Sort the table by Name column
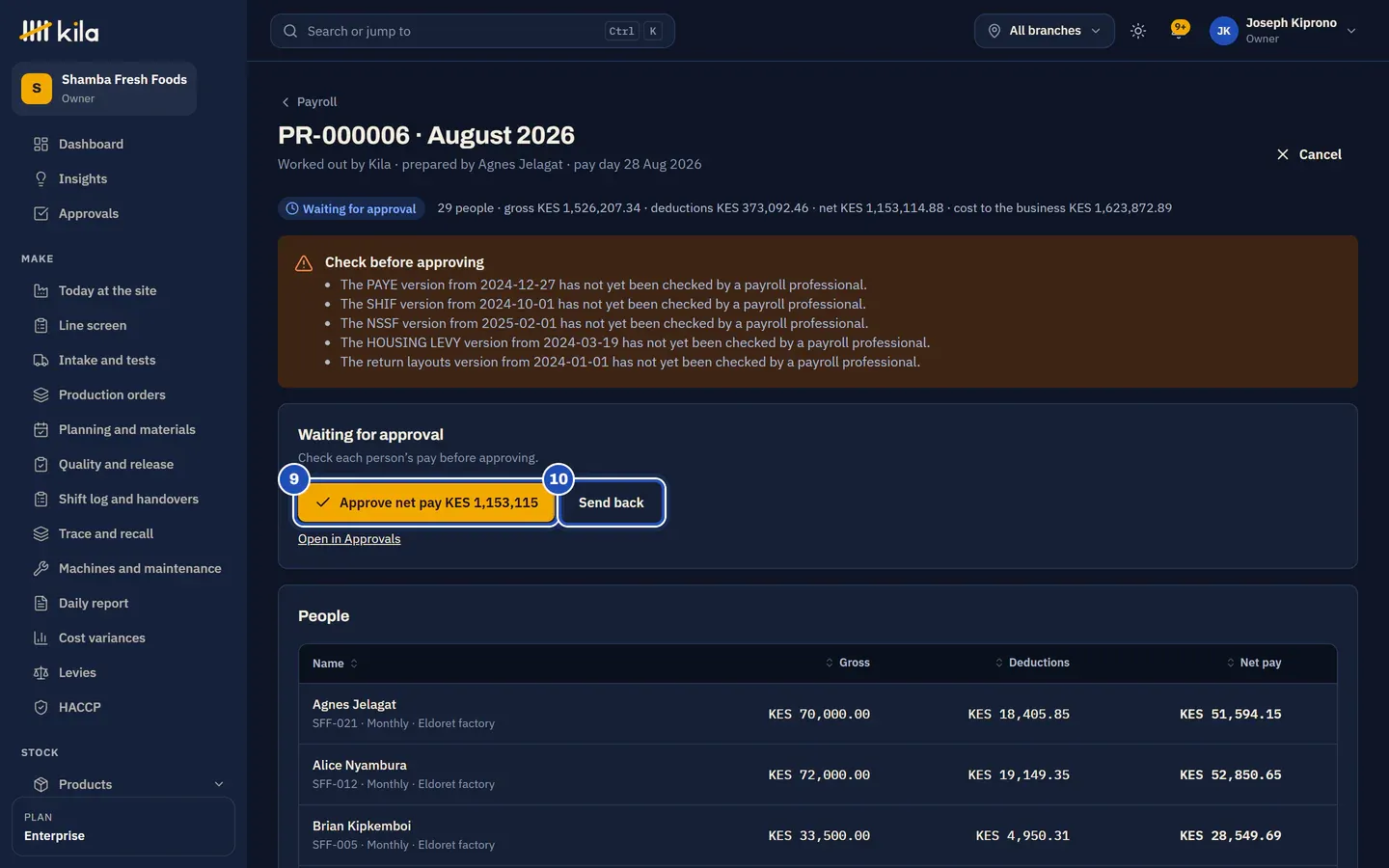 pos(335,664)
